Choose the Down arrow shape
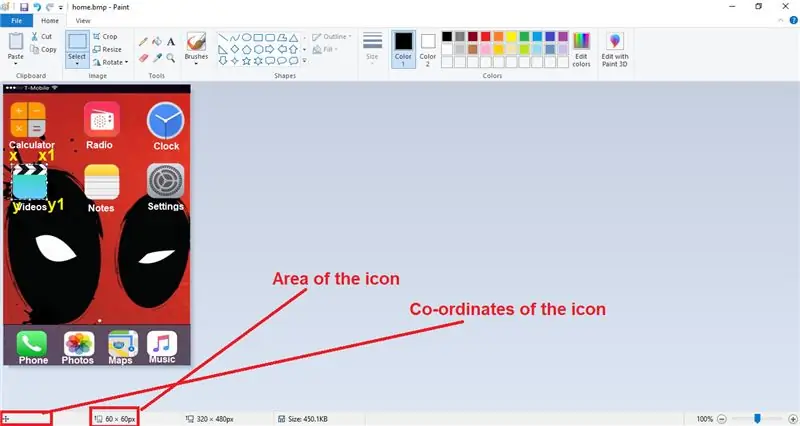Image resolution: width=800 pixels, height=426 pixels. (x=223, y=61)
